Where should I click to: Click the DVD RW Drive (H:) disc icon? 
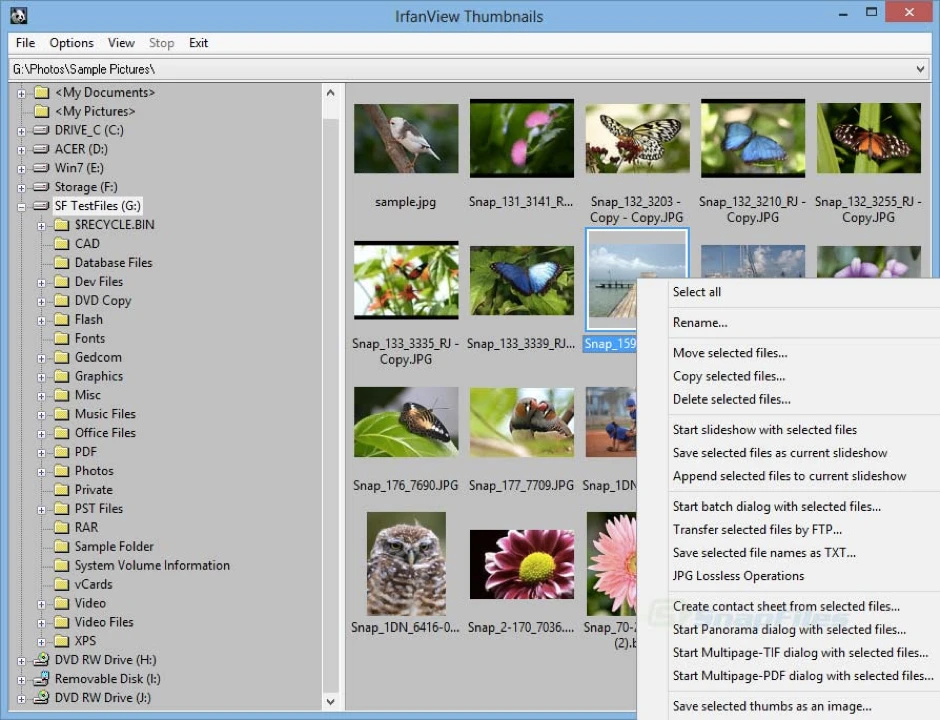pyautogui.click(x=41, y=660)
